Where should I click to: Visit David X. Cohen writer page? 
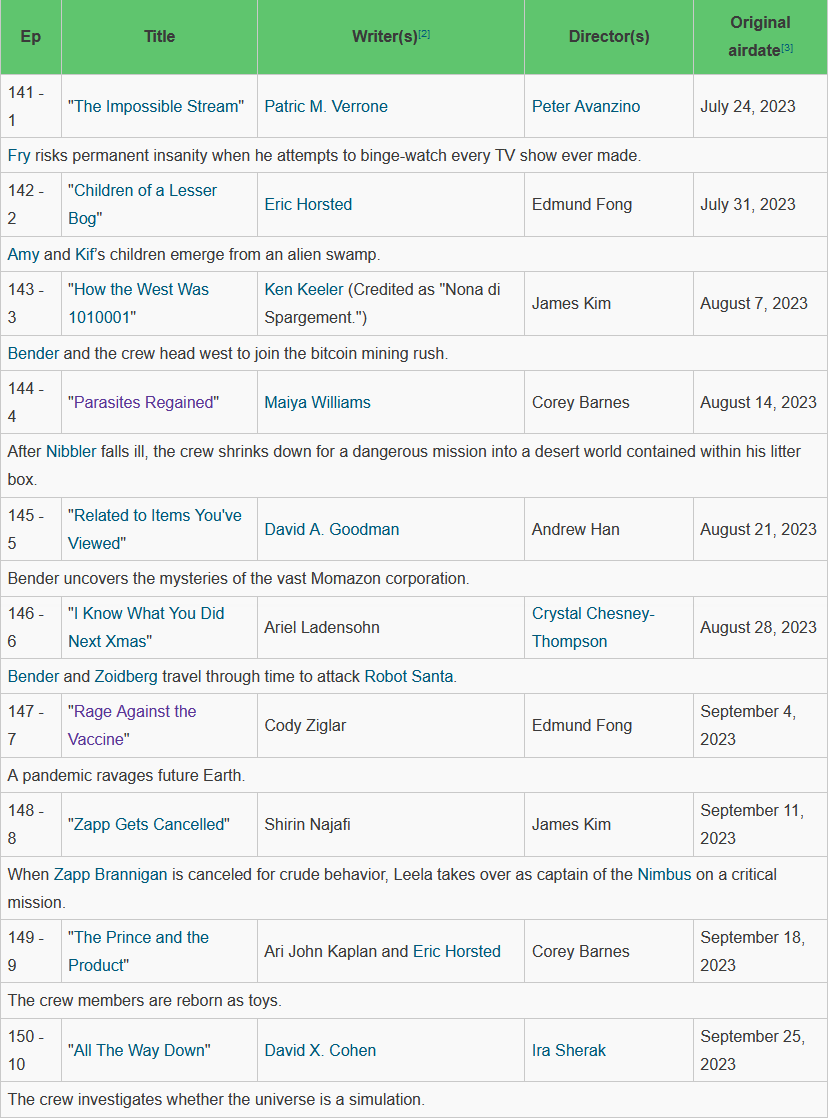click(x=320, y=1050)
